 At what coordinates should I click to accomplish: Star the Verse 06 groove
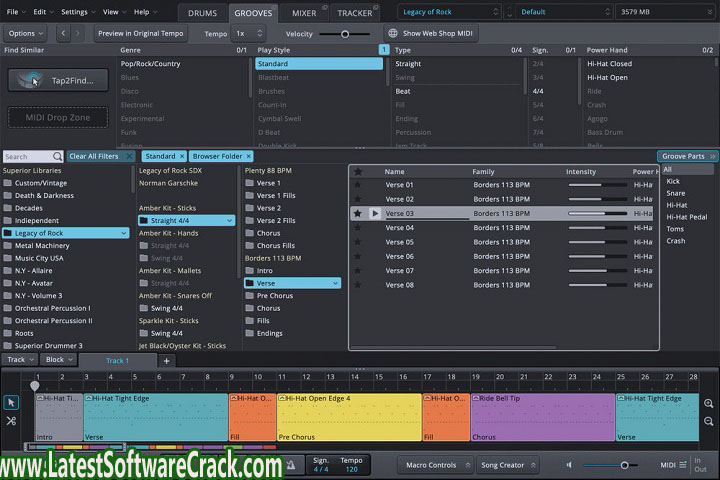358,256
